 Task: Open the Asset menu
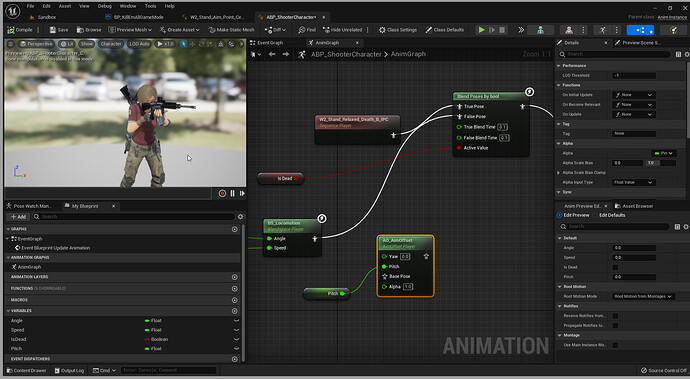tap(65, 6)
